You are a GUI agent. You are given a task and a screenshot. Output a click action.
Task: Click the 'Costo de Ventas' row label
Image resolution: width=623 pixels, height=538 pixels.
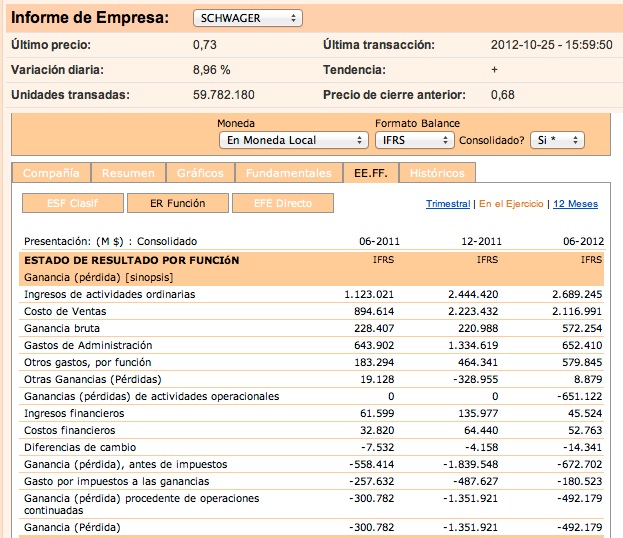(x=65, y=312)
